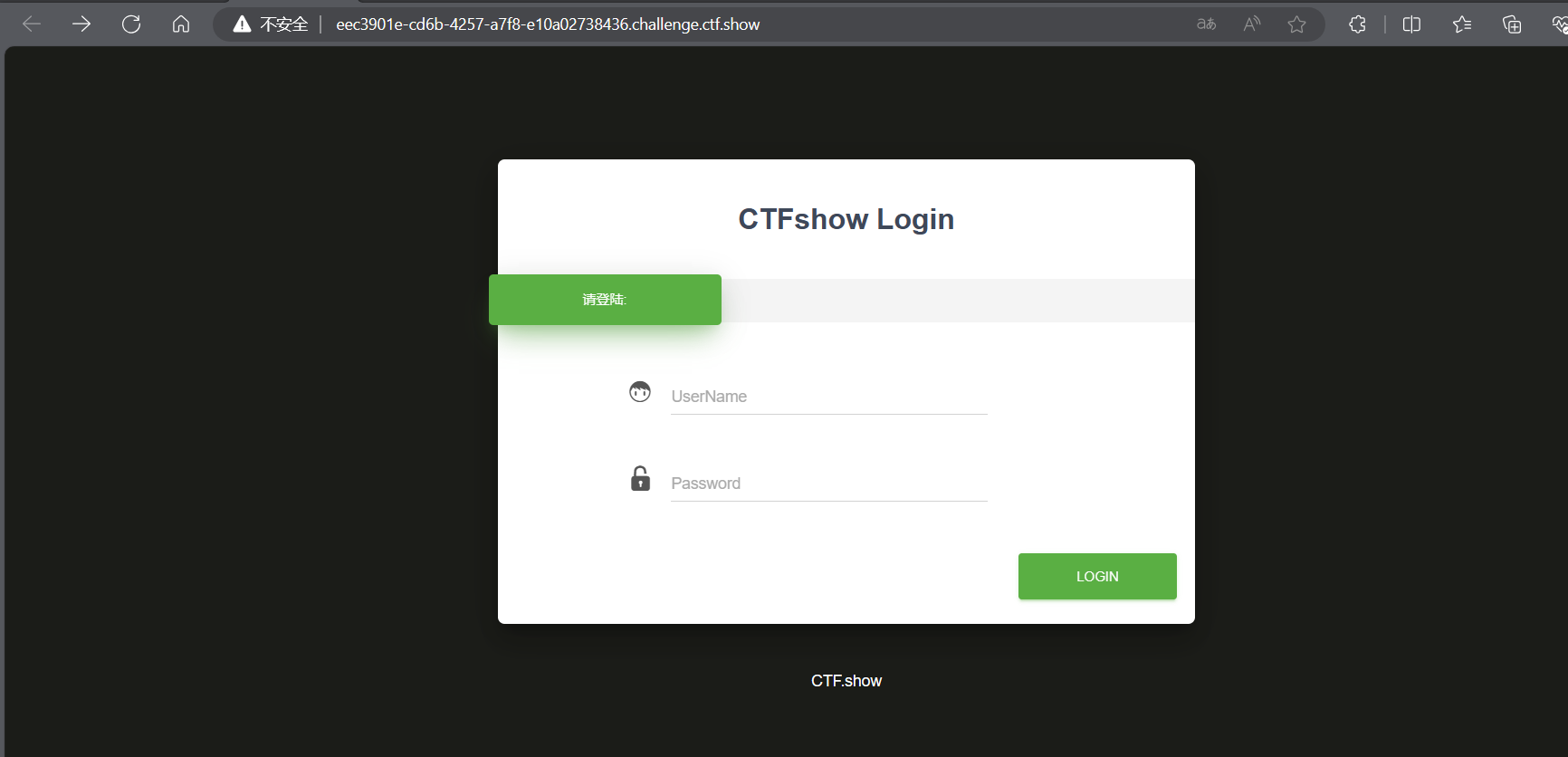Screen dimensions: 1568x757
Task: Open the browser extensions puzzle icon
Action: (x=1357, y=24)
